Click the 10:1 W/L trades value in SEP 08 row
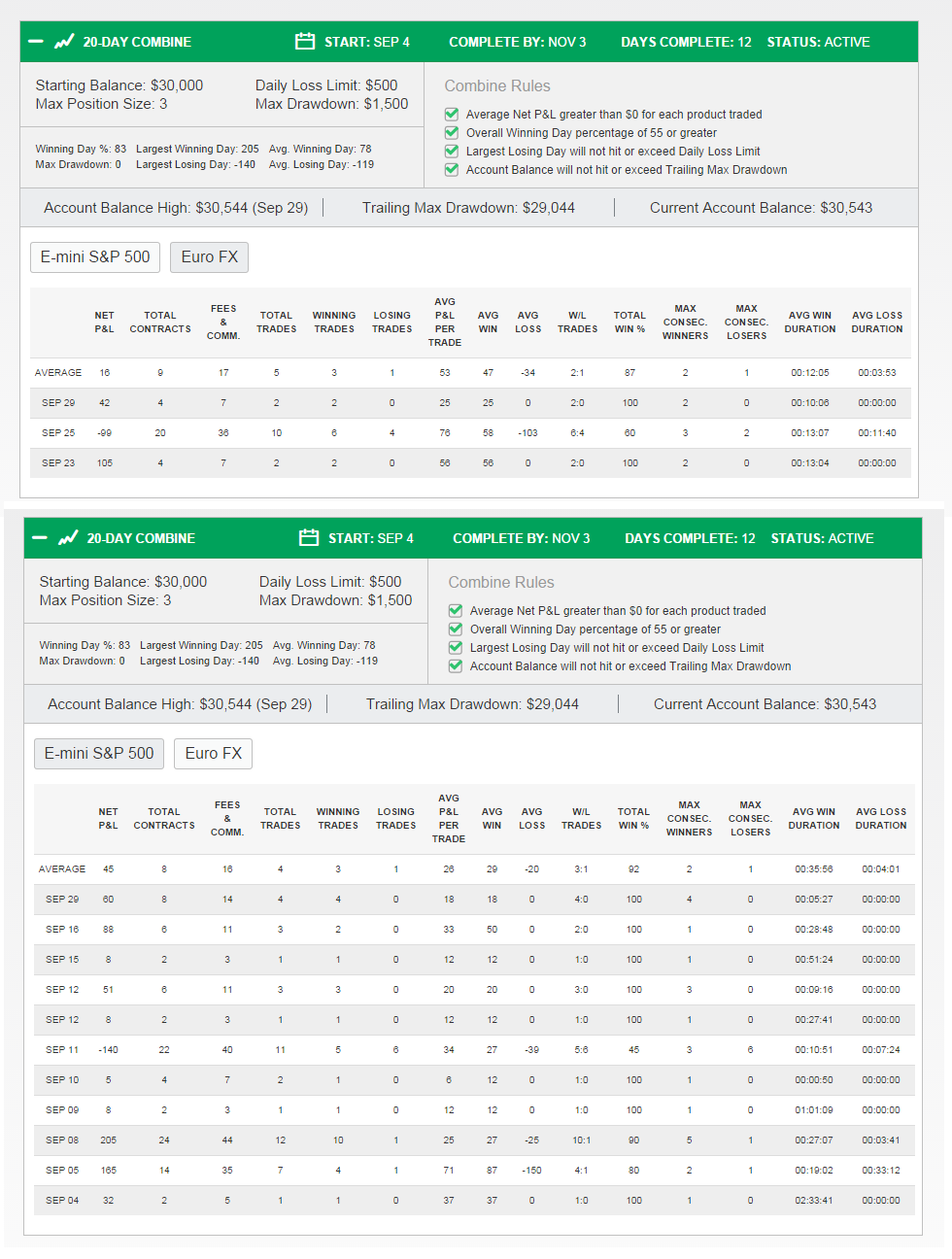952x1259 pixels. click(581, 1140)
